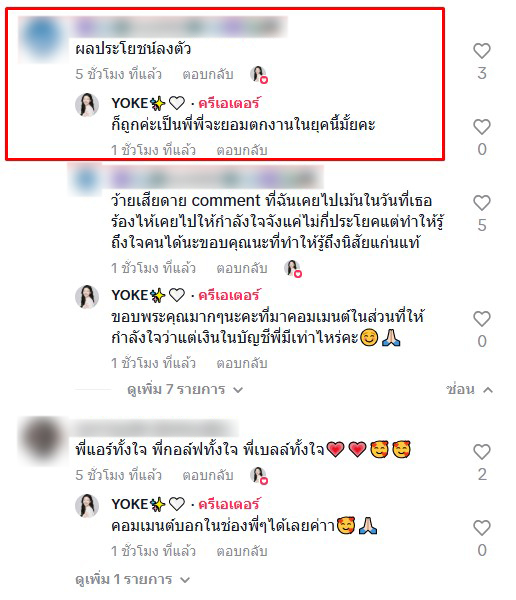
Task: Expand "ดูเพิ่ม 1 รายการ" replies
Action: (x=132, y=579)
